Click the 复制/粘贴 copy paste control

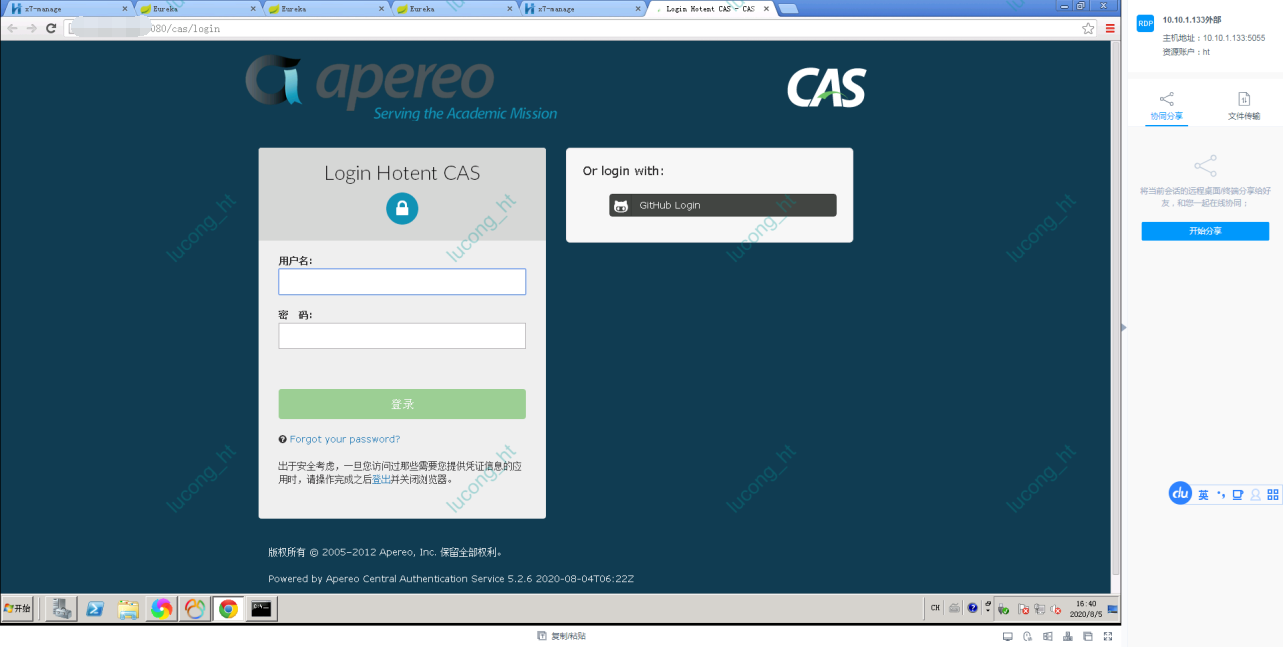[562, 636]
